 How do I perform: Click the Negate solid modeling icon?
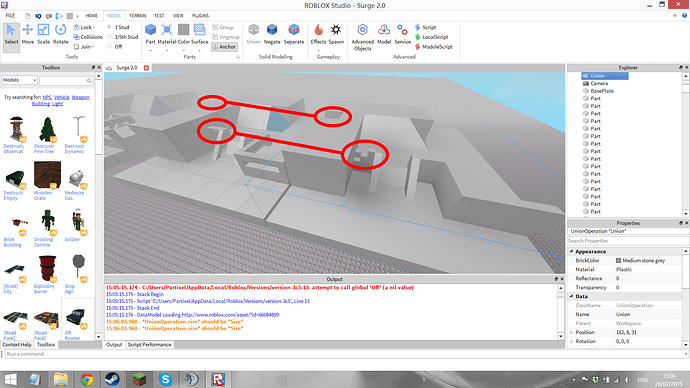272,34
